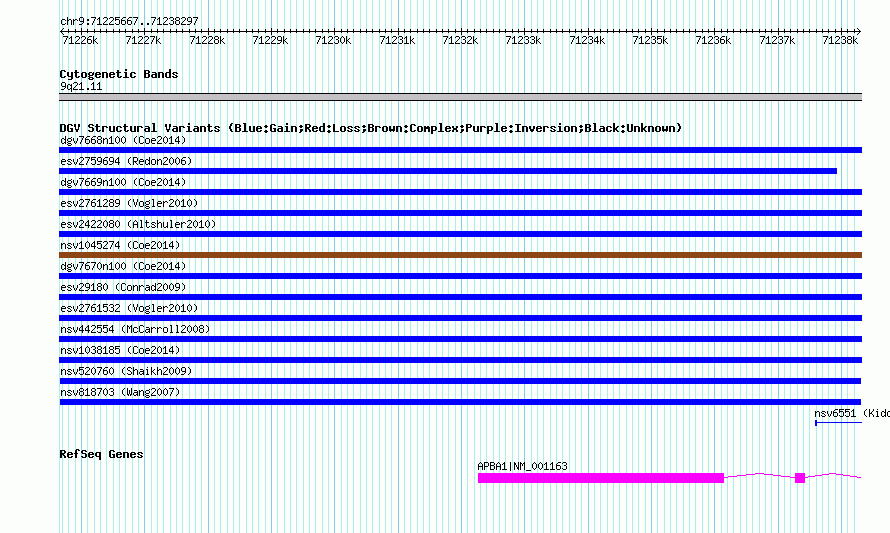
Task: Click the blue bar under nsv520760
Action: click(460, 381)
